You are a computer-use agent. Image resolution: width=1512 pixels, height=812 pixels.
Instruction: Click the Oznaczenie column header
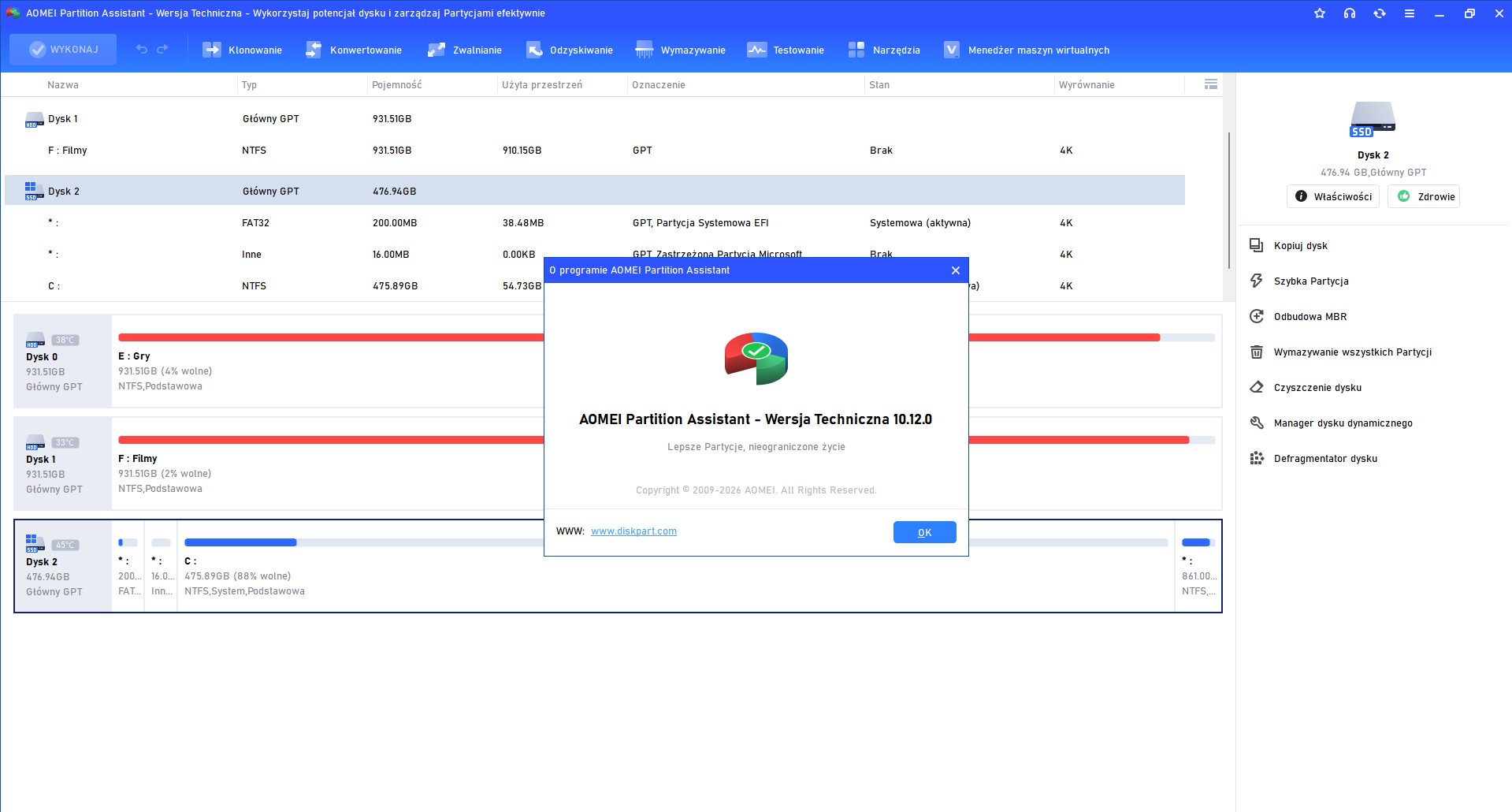pos(659,85)
